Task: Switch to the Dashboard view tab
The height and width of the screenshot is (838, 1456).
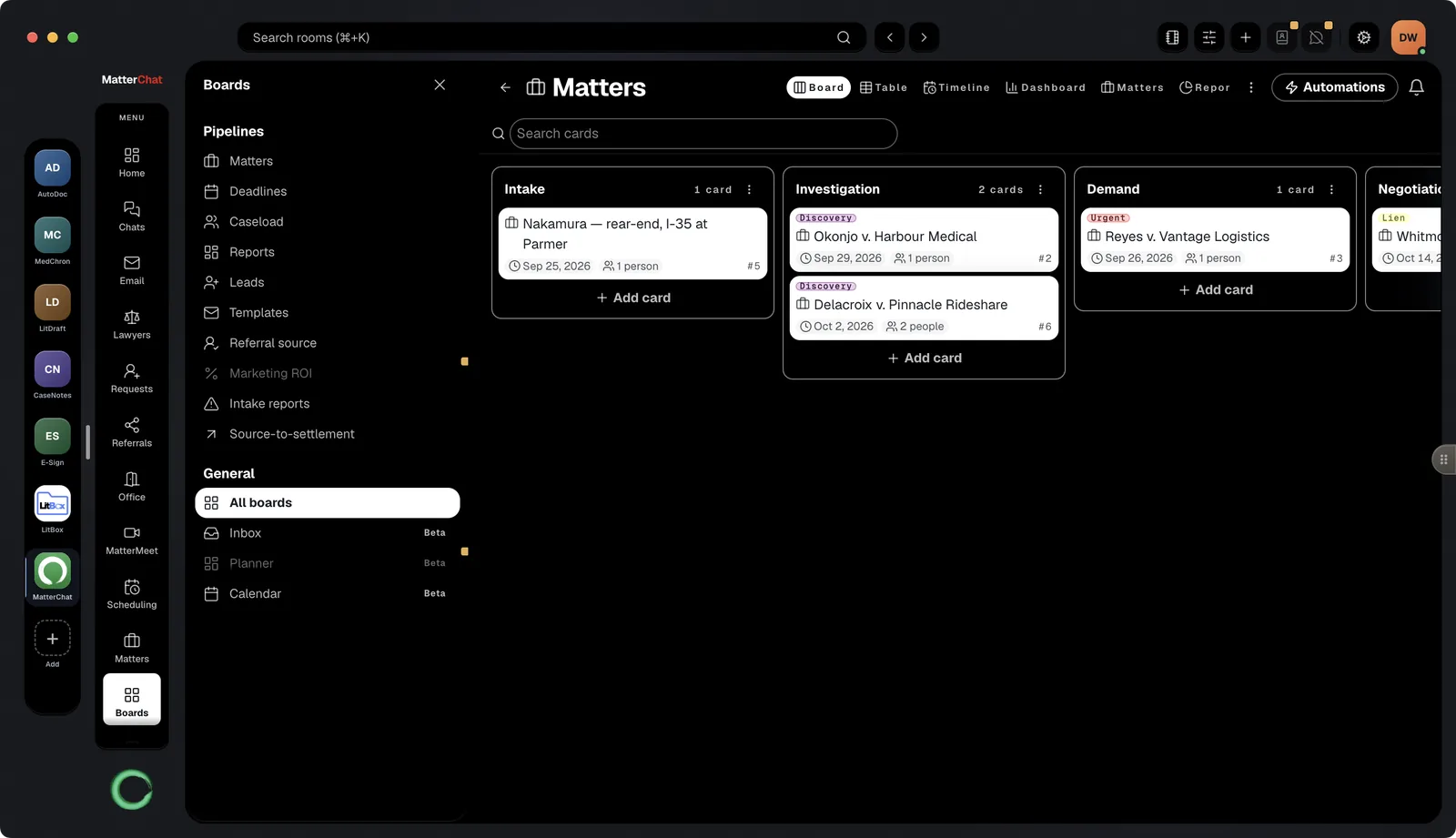Action: tap(1046, 87)
